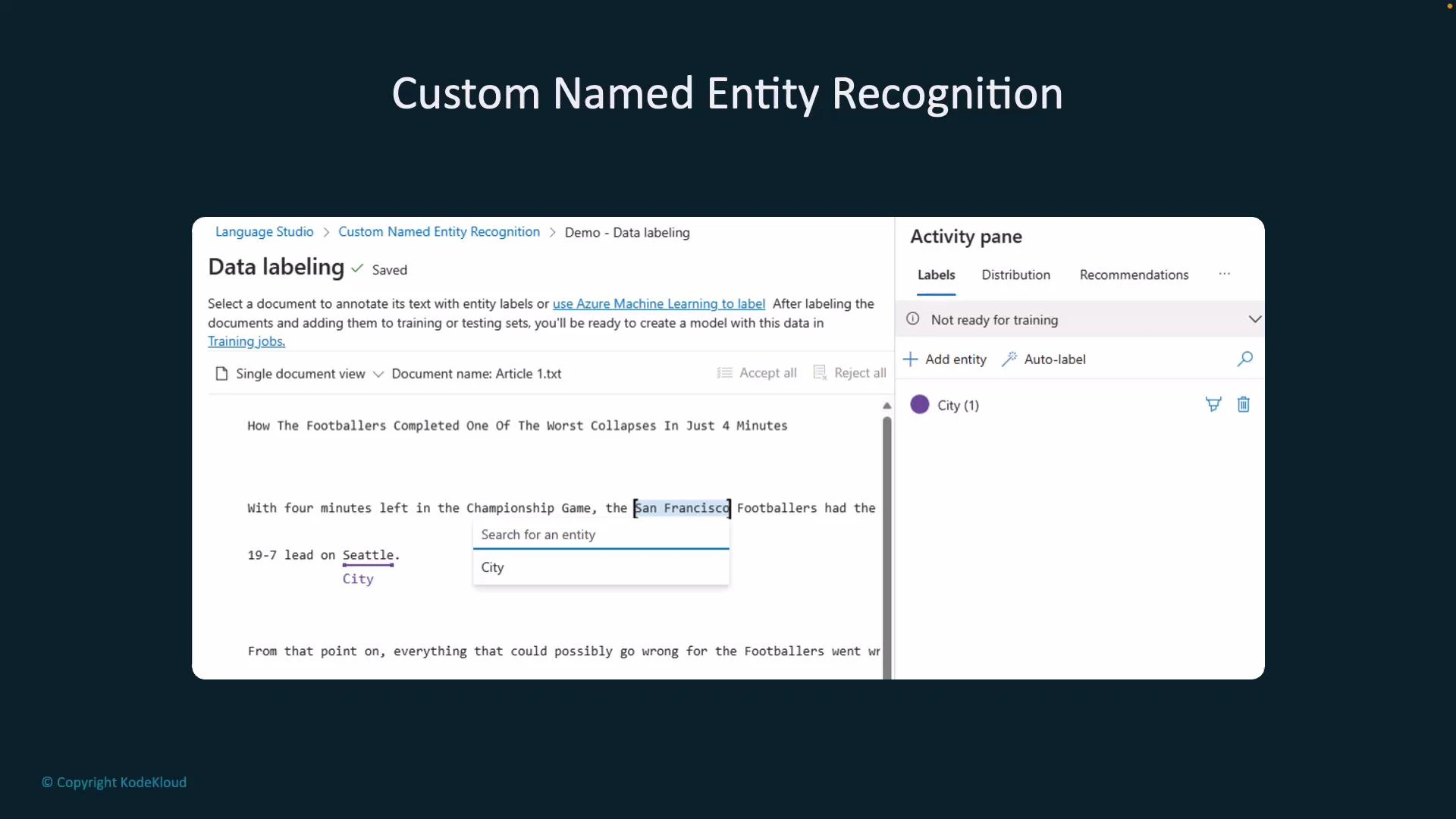Switch to the Distribution tab
Viewport: 1456px width, 819px height.
point(1015,275)
